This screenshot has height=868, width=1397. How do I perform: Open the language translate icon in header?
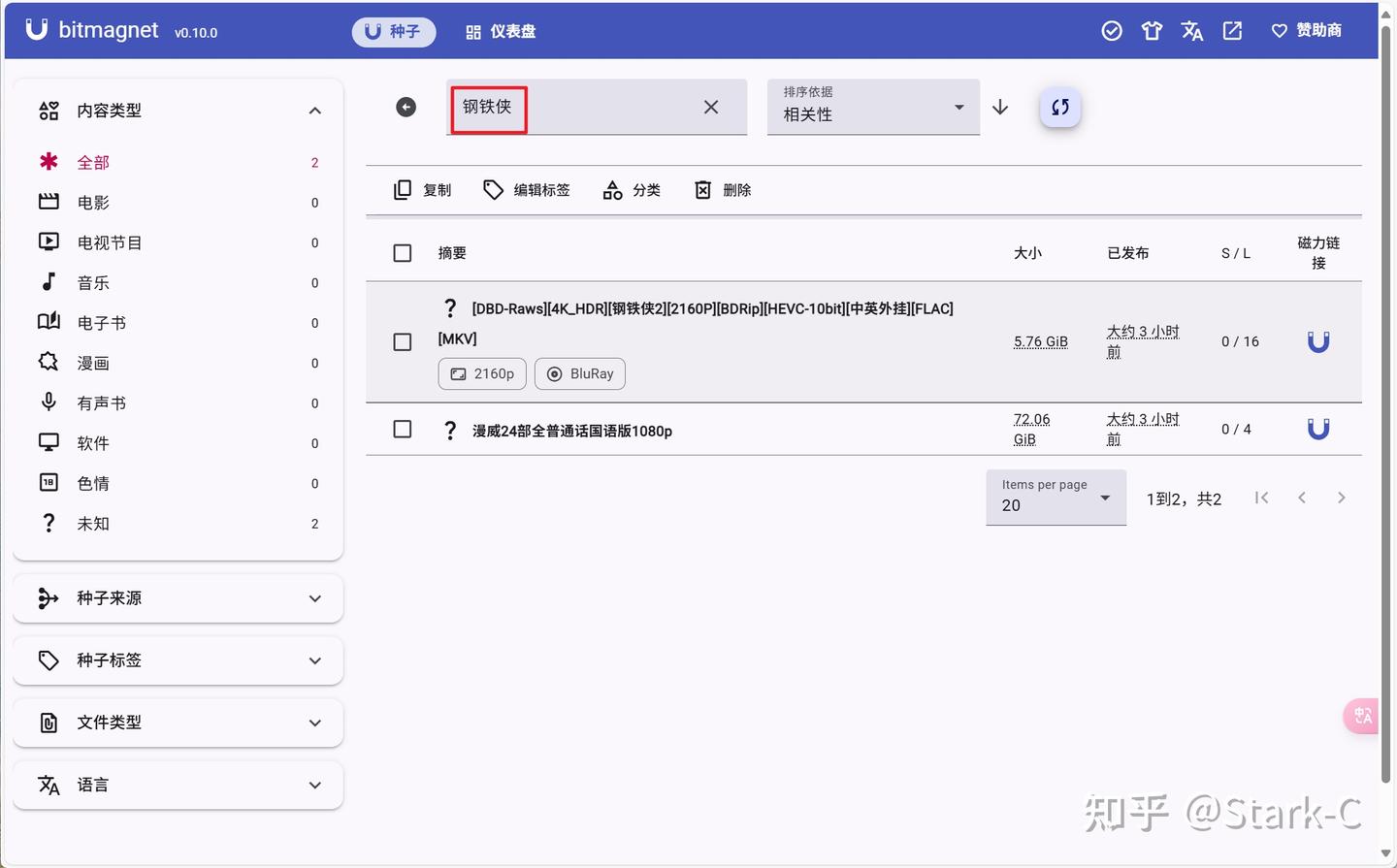1192,31
